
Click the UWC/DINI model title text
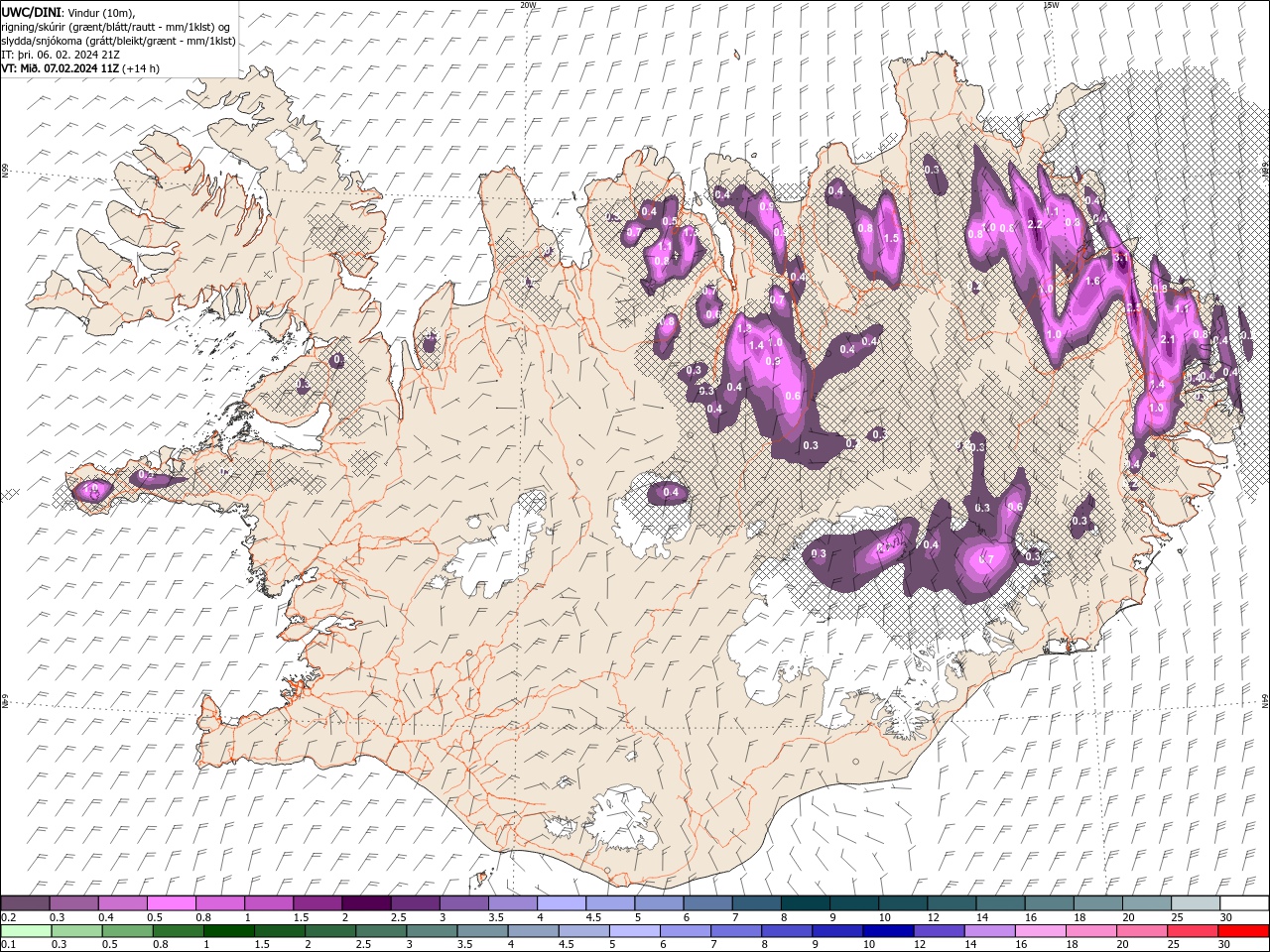[x=31, y=12]
